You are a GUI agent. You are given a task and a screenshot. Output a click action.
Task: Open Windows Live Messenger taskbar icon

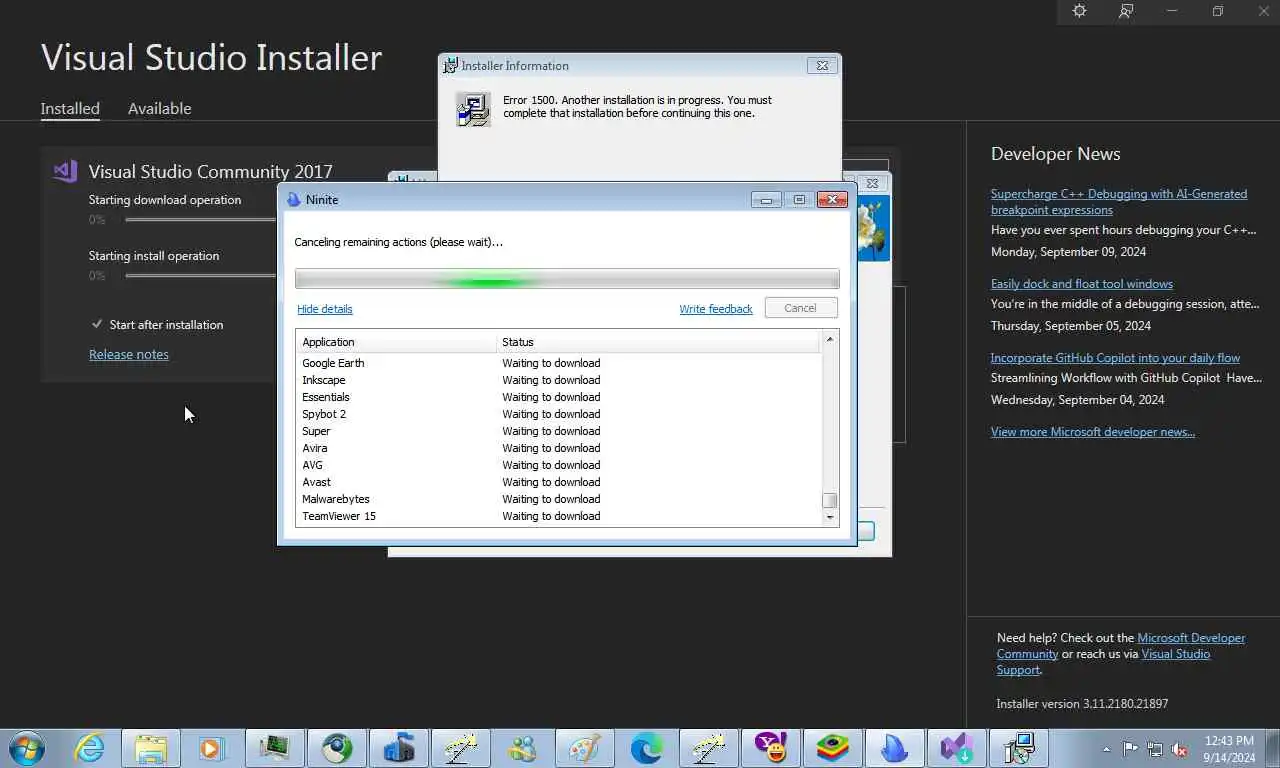coord(522,748)
